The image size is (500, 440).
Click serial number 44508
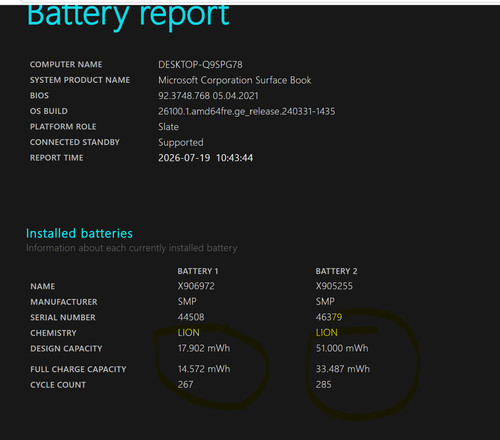(191, 317)
